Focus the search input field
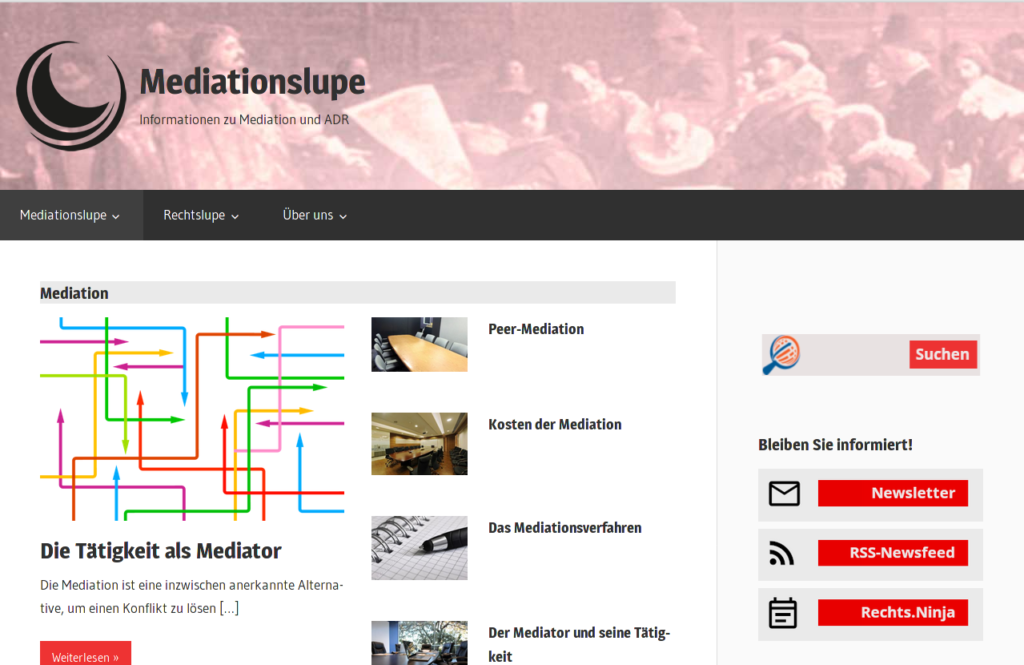Image resolution: width=1024 pixels, height=665 pixels. [x=855, y=355]
